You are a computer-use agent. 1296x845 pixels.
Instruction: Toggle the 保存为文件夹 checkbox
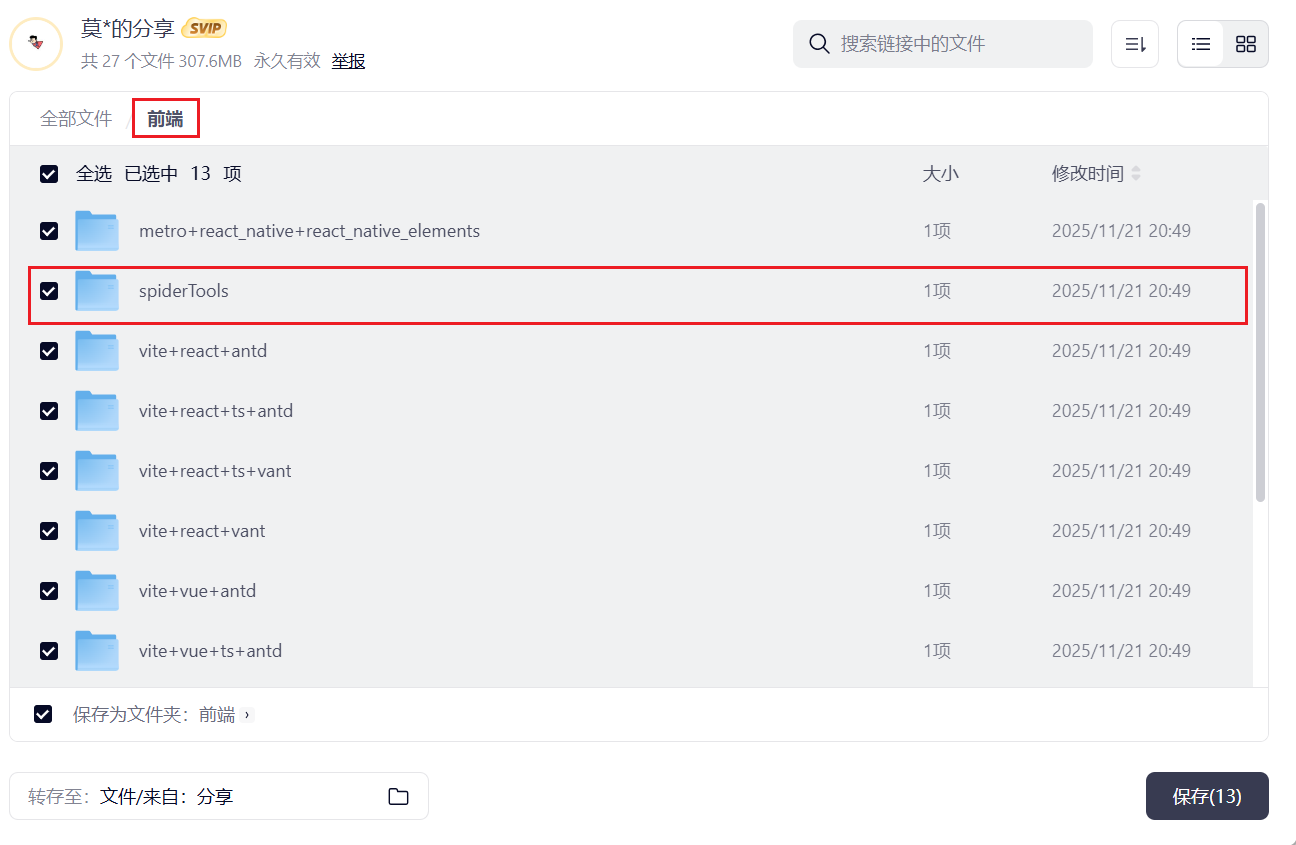pos(43,714)
